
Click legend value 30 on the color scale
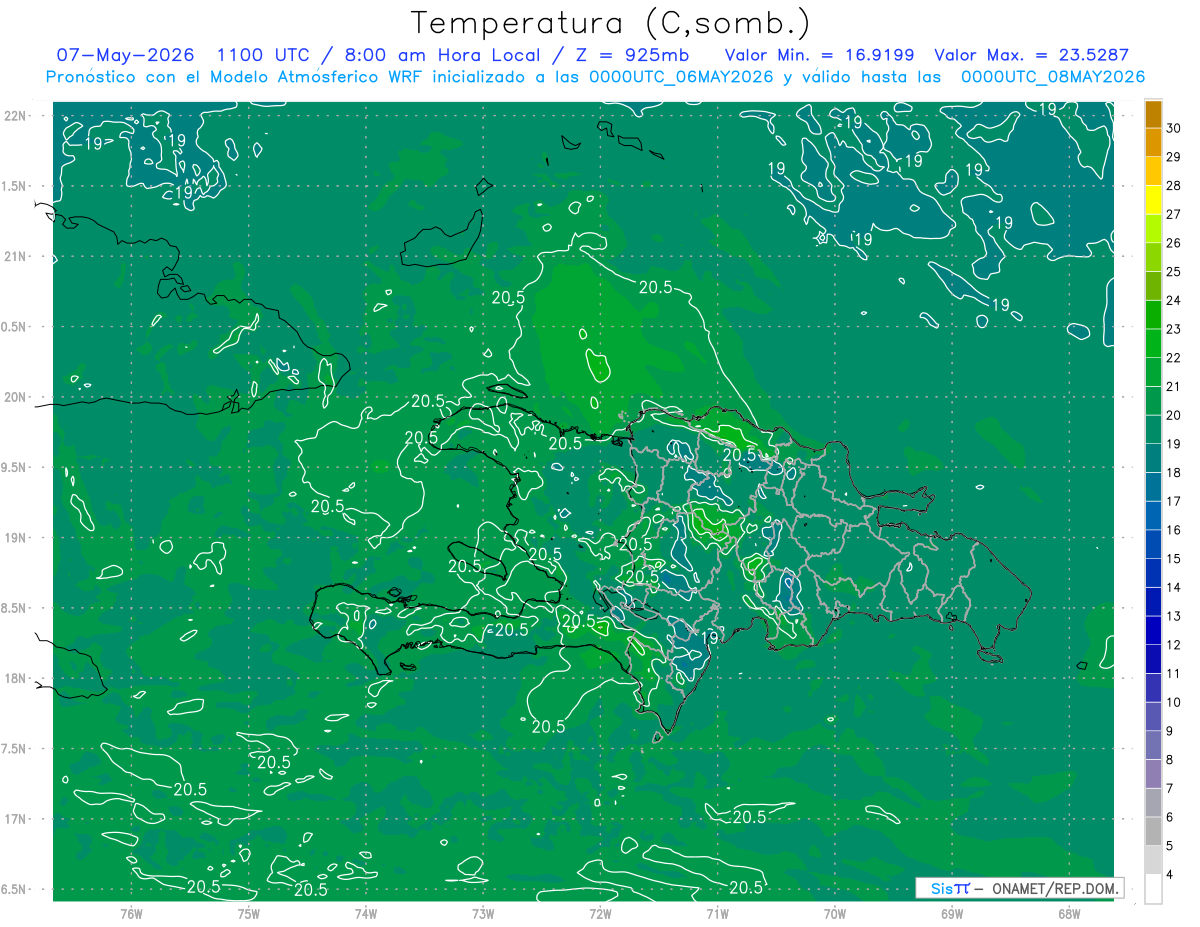coord(1174,128)
